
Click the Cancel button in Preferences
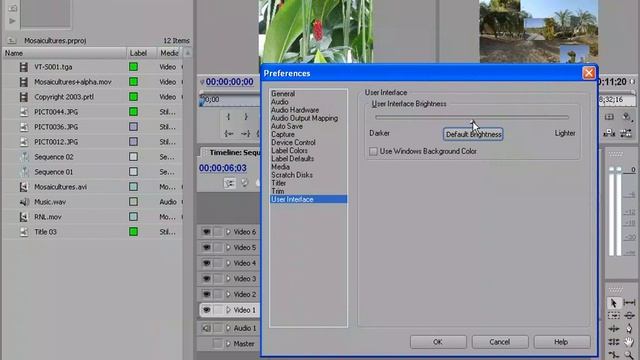click(500, 342)
